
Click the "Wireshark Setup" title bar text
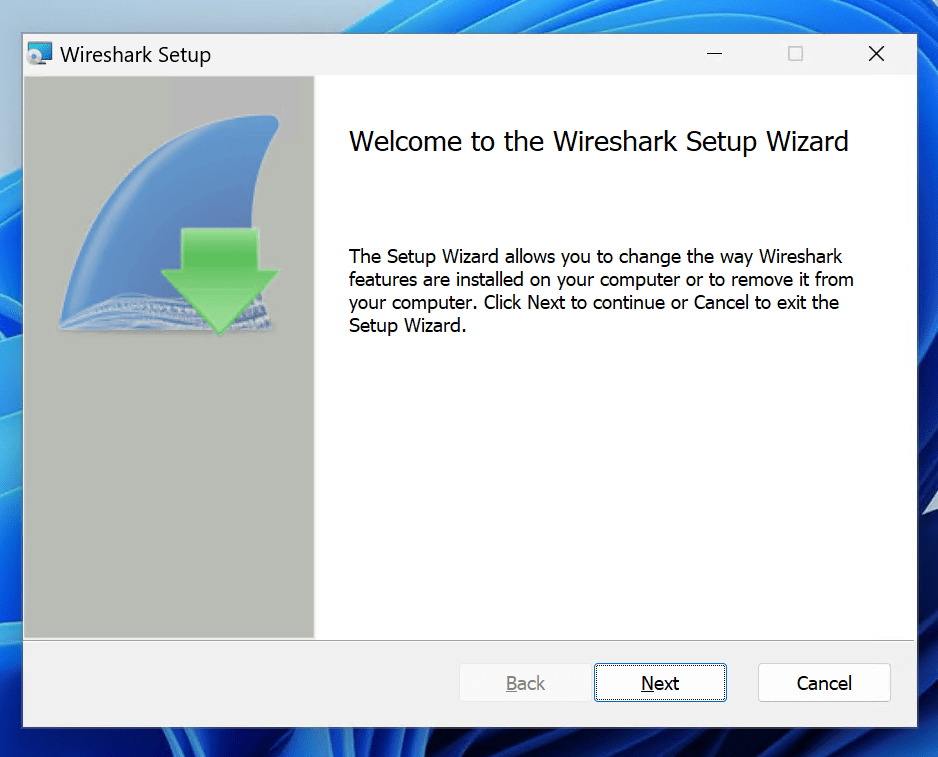point(135,54)
